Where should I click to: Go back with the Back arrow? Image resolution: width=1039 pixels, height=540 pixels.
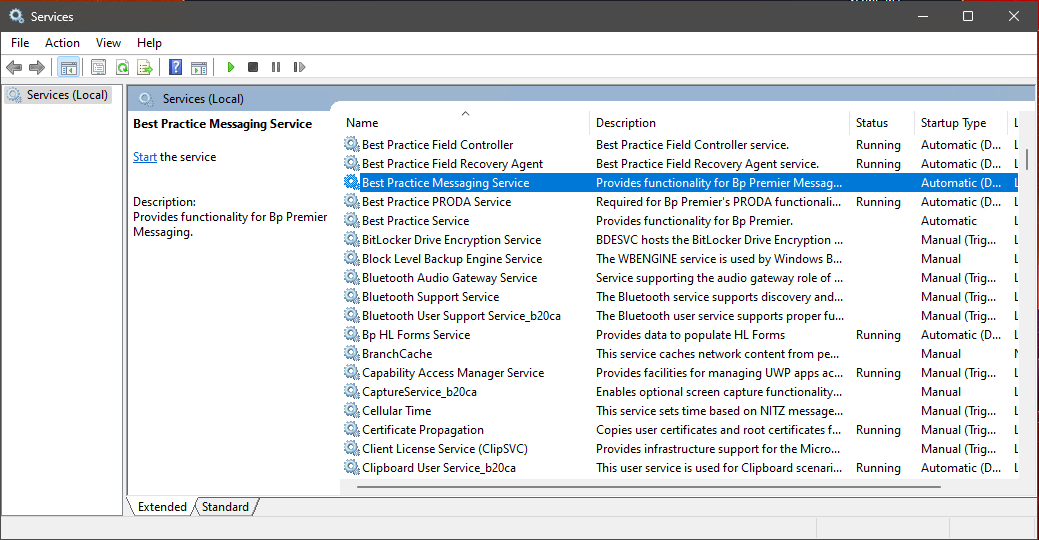(x=14, y=67)
